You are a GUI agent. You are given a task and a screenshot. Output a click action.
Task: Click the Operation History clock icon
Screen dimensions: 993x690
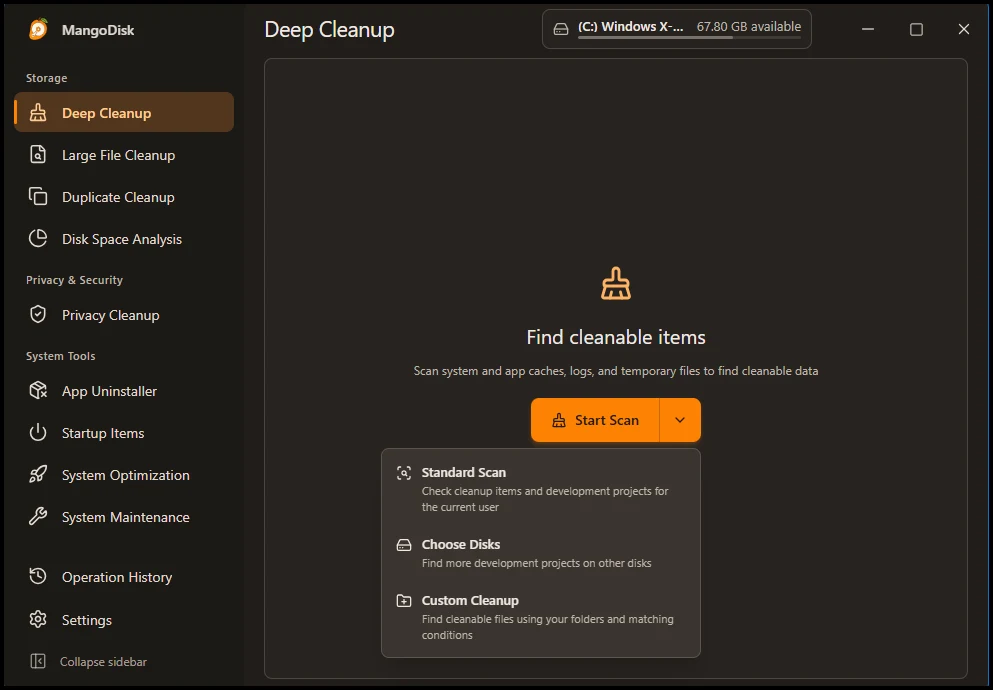38,576
